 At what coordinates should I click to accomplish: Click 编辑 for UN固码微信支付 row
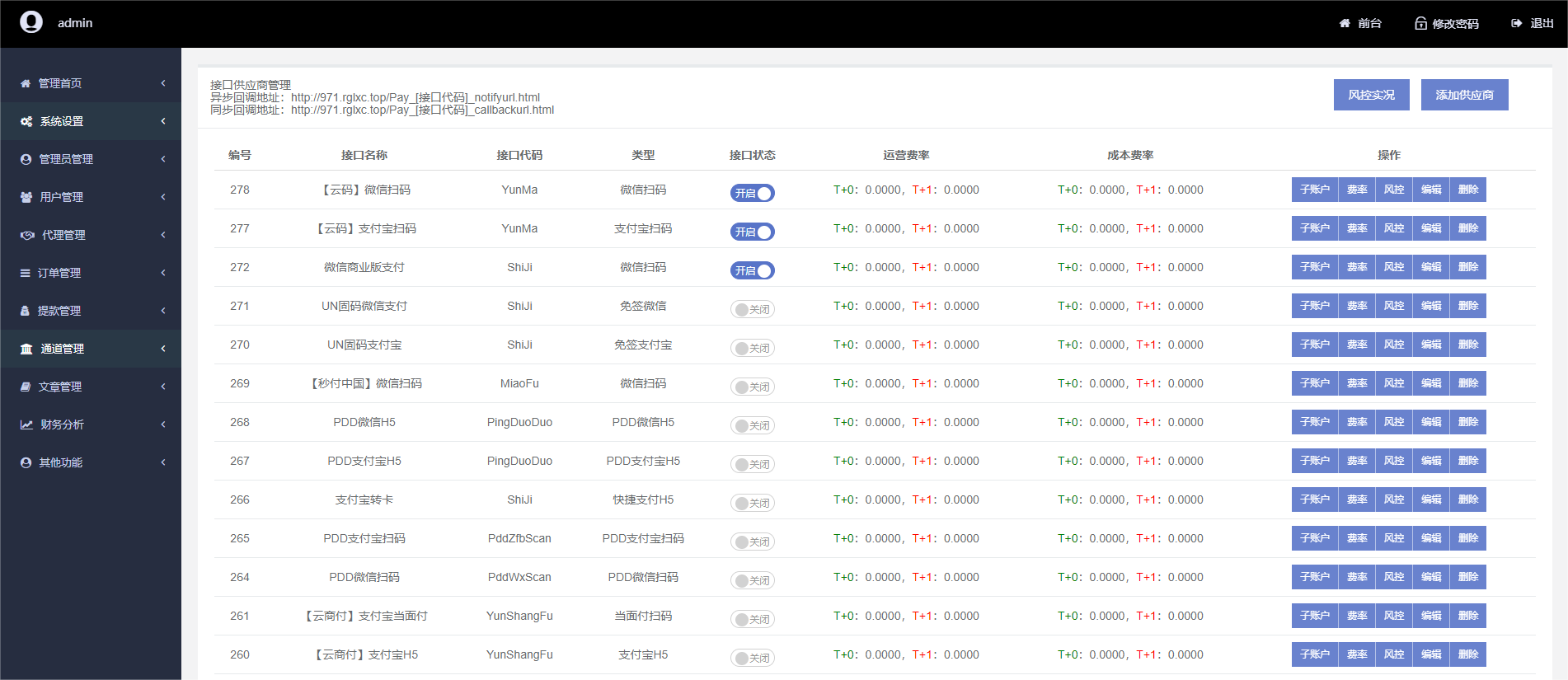pyautogui.click(x=1431, y=306)
